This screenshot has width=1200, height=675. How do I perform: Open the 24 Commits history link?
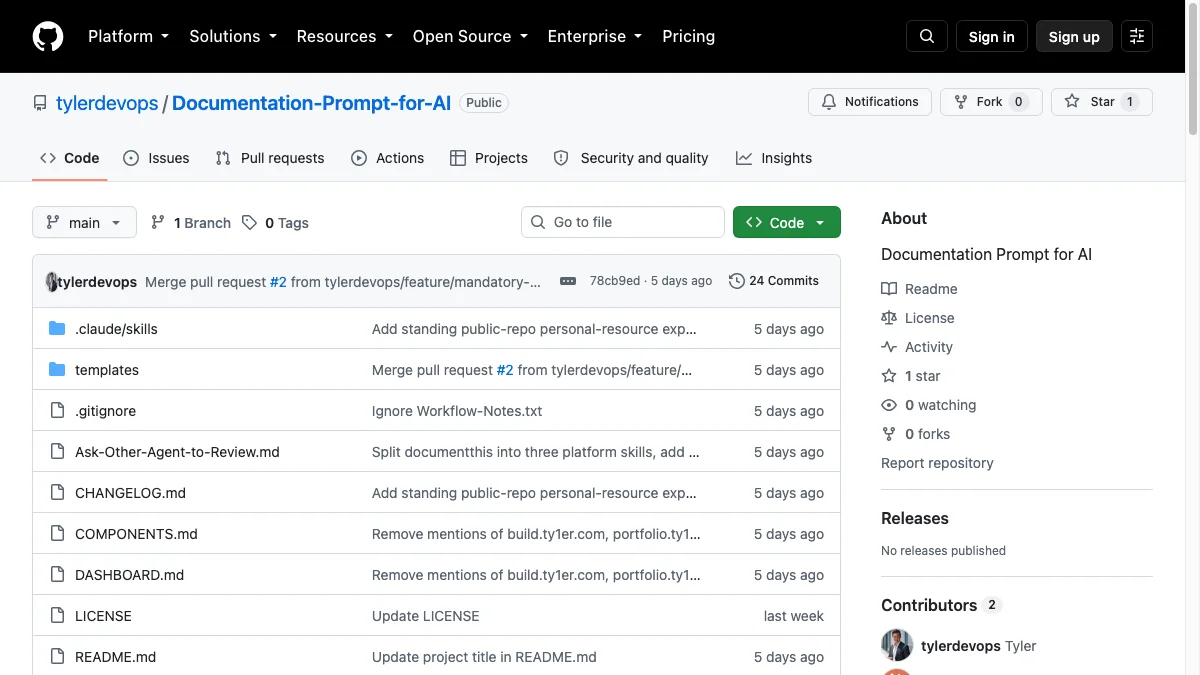[x=774, y=281]
